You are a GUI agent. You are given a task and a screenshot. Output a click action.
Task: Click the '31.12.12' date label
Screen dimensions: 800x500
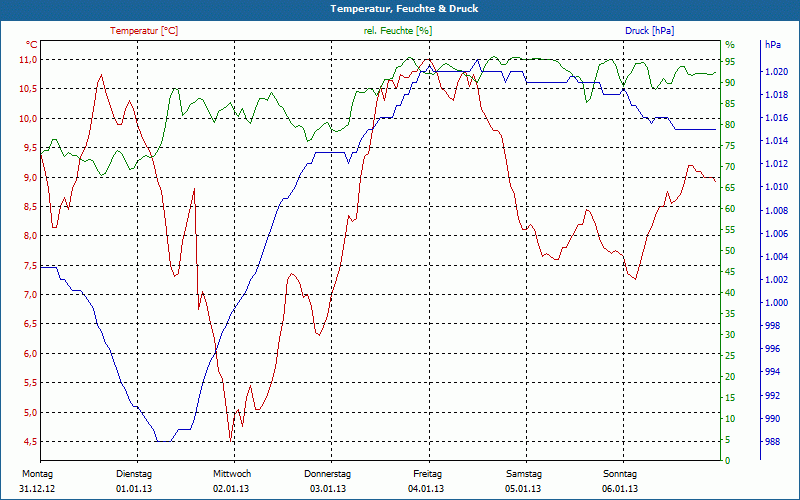coord(37,489)
